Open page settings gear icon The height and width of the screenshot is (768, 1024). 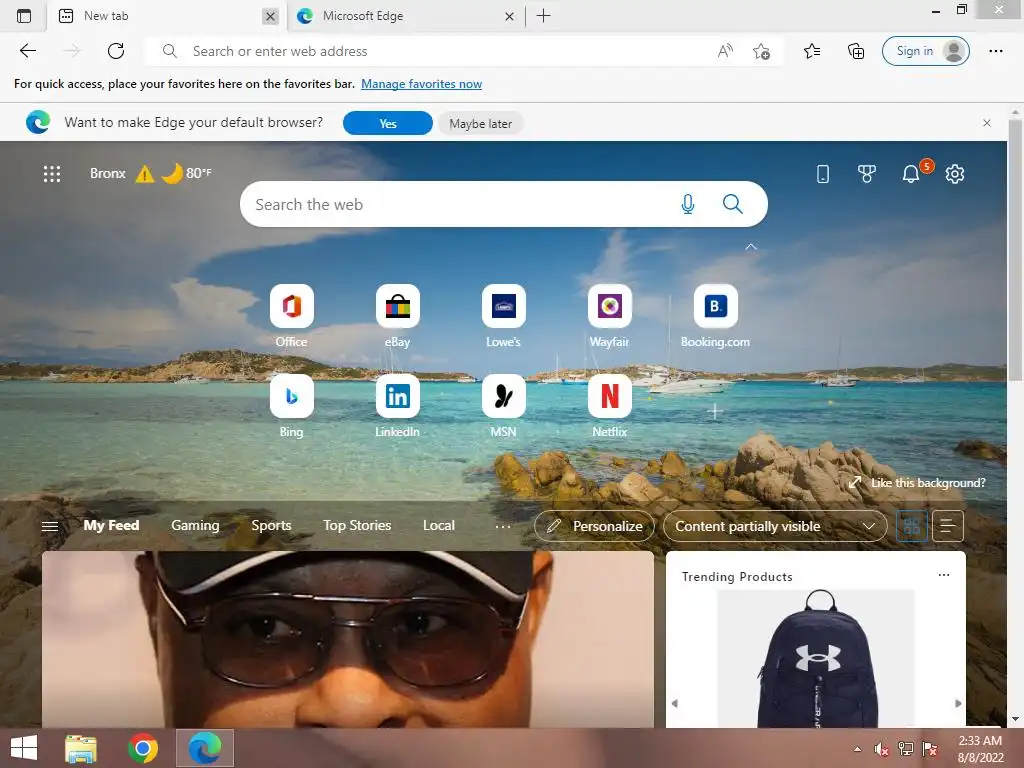[955, 174]
